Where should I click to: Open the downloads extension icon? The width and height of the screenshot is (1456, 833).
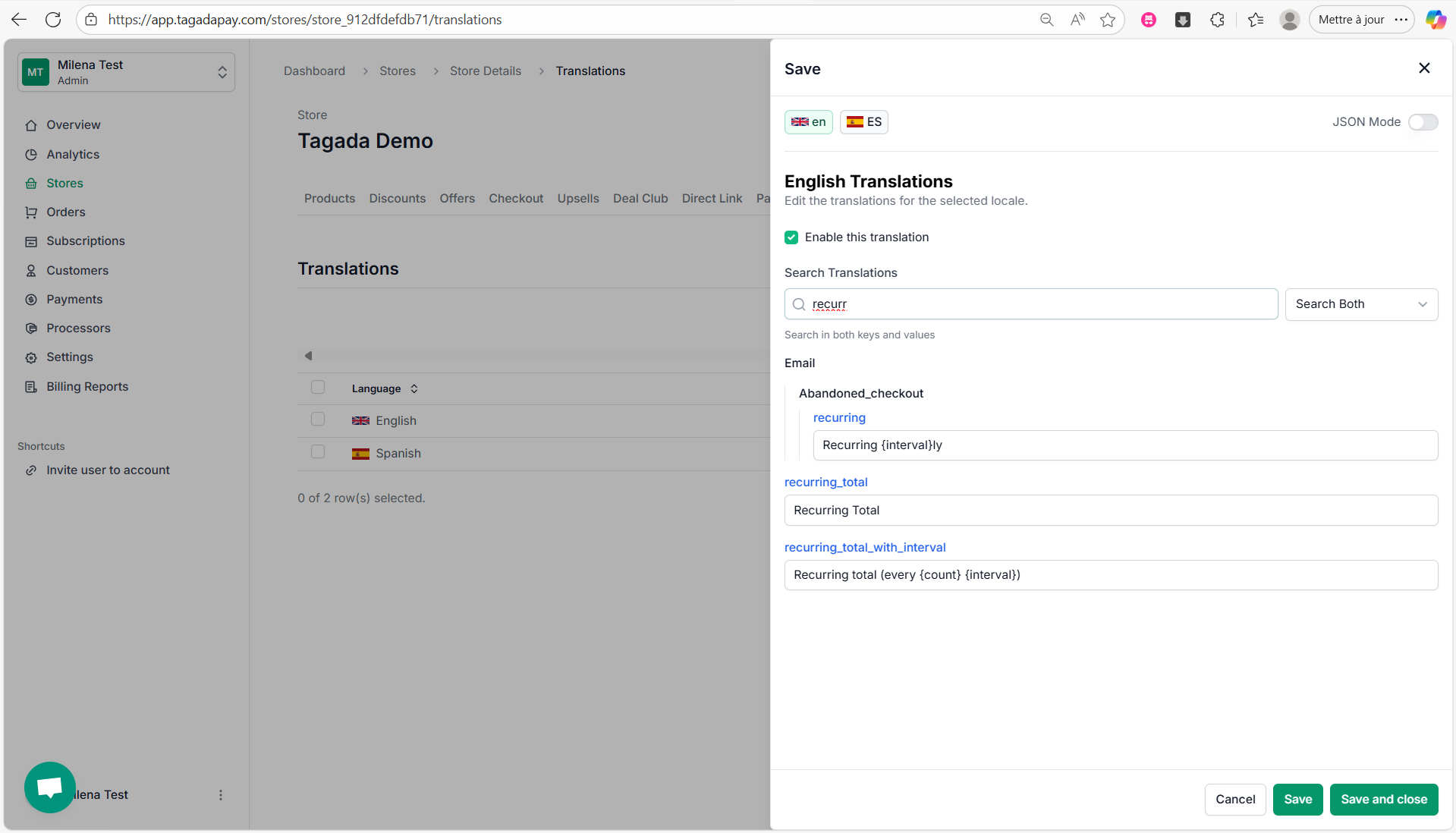coord(1183,20)
